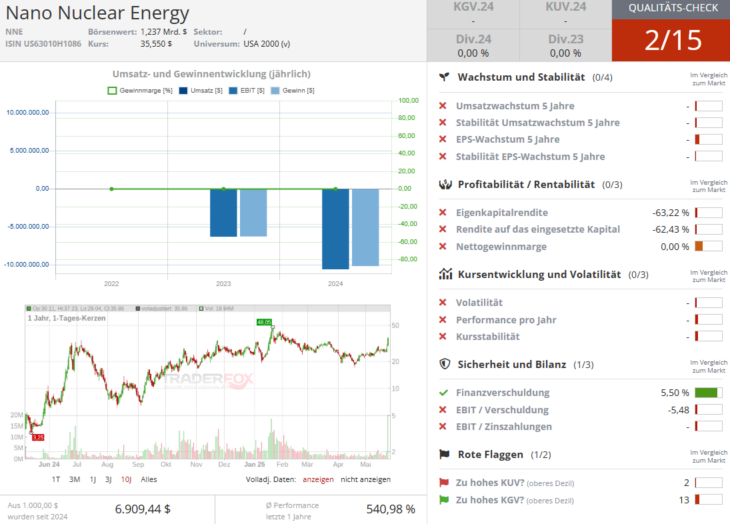Click the Rote Flaggen black flag icon
730x524 pixels.
coord(445,454)
